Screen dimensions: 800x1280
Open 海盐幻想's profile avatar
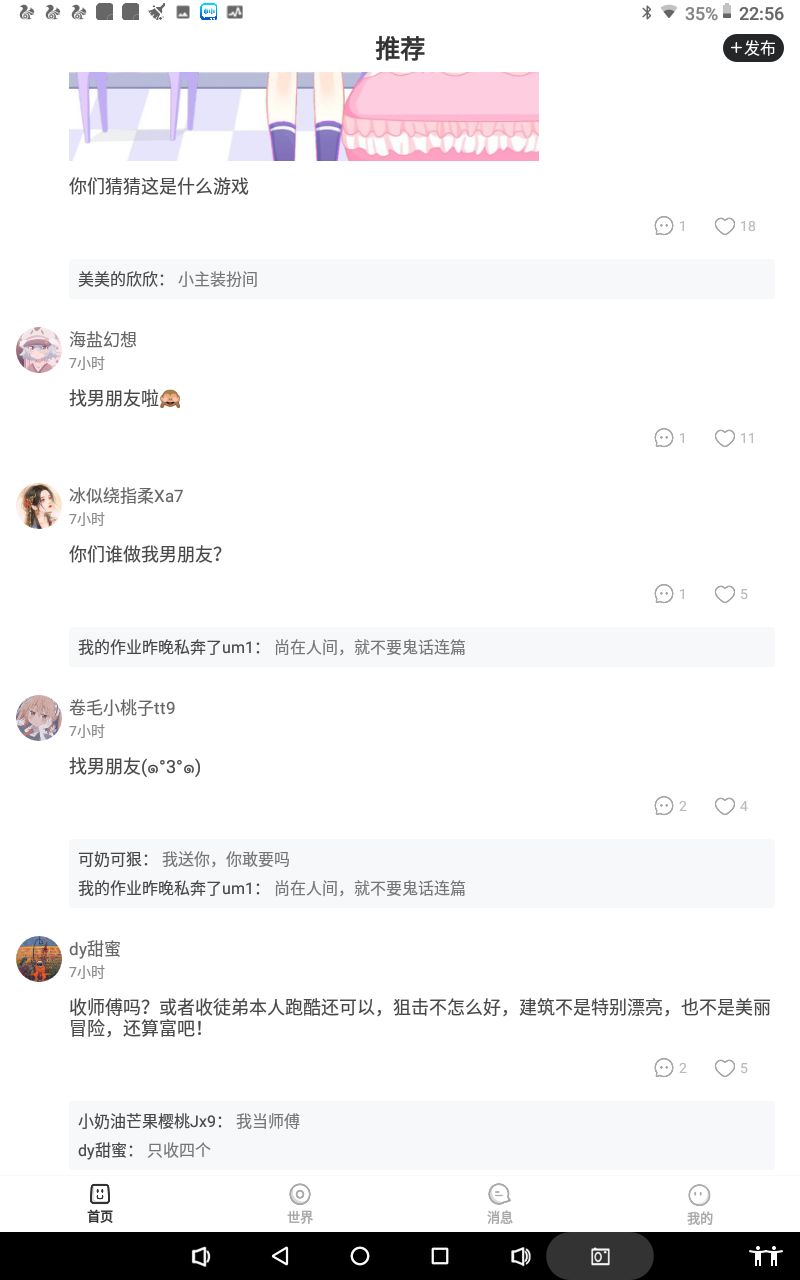click(x=39, y=350)
